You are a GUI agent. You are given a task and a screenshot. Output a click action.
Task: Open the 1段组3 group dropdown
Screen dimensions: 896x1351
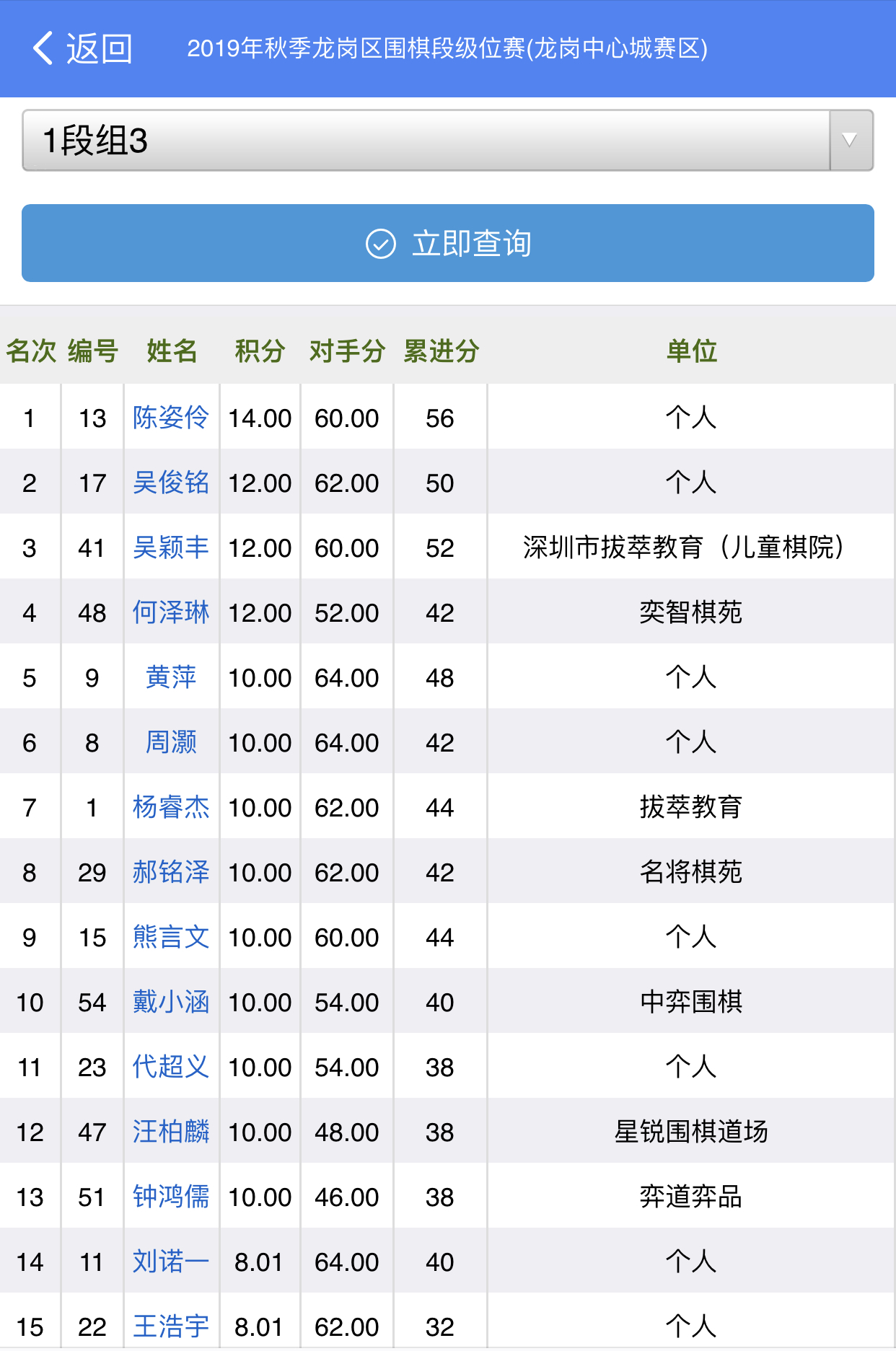[x=426, y=141]
